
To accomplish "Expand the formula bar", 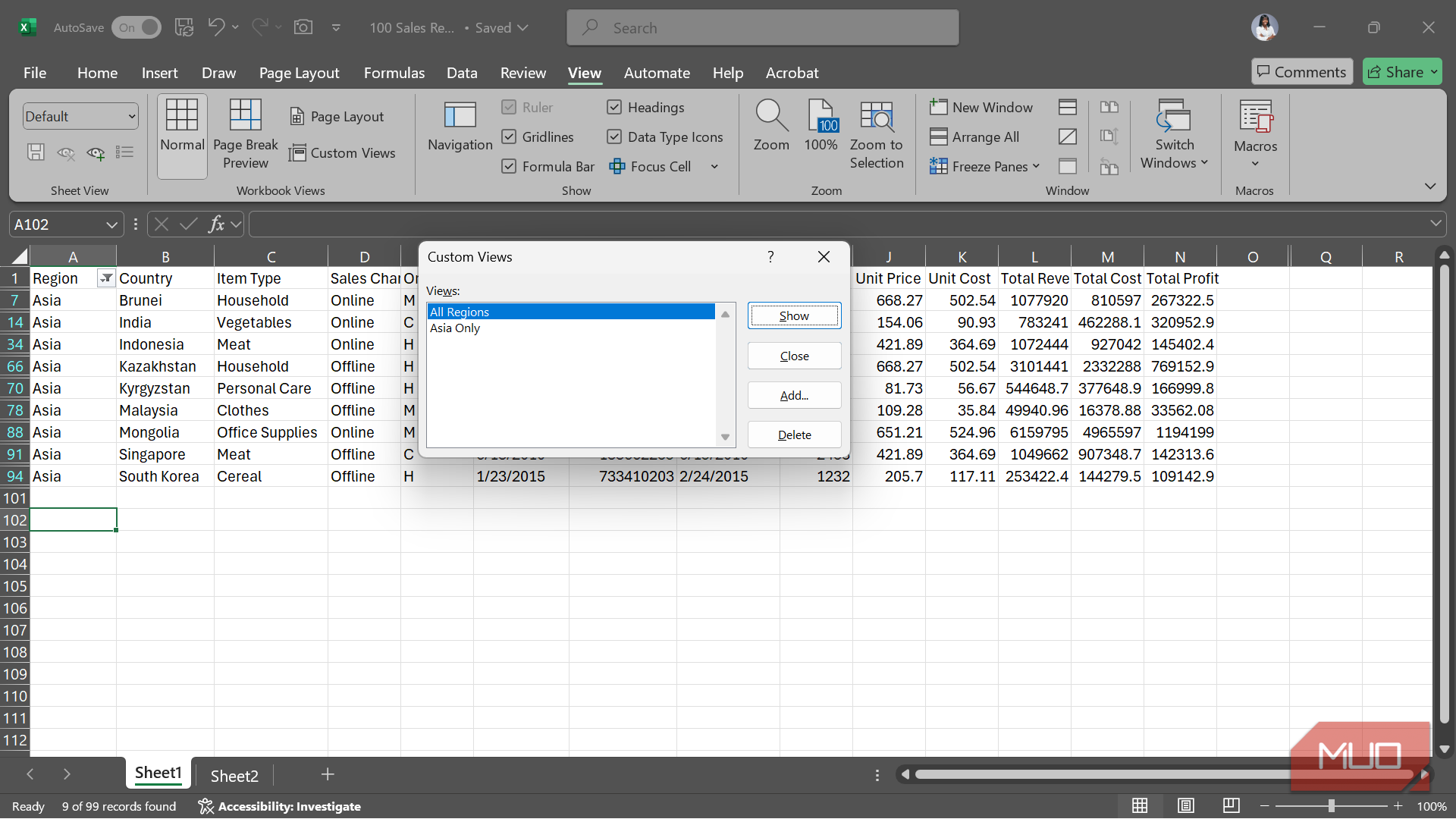I will click(x=1436, y=224).
